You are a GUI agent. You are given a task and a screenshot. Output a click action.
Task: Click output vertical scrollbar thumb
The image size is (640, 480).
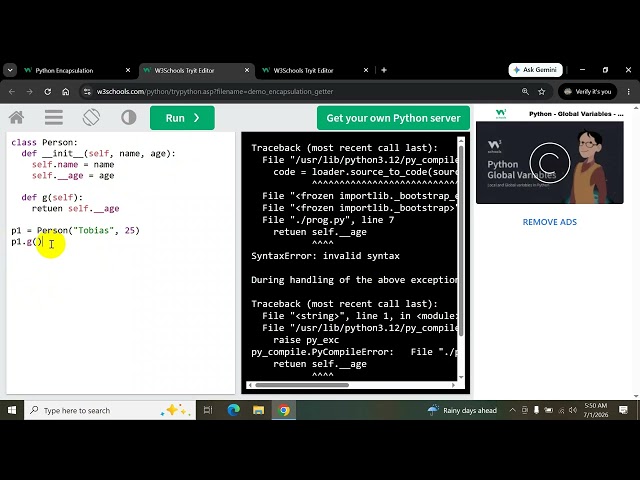pos(461,240)
